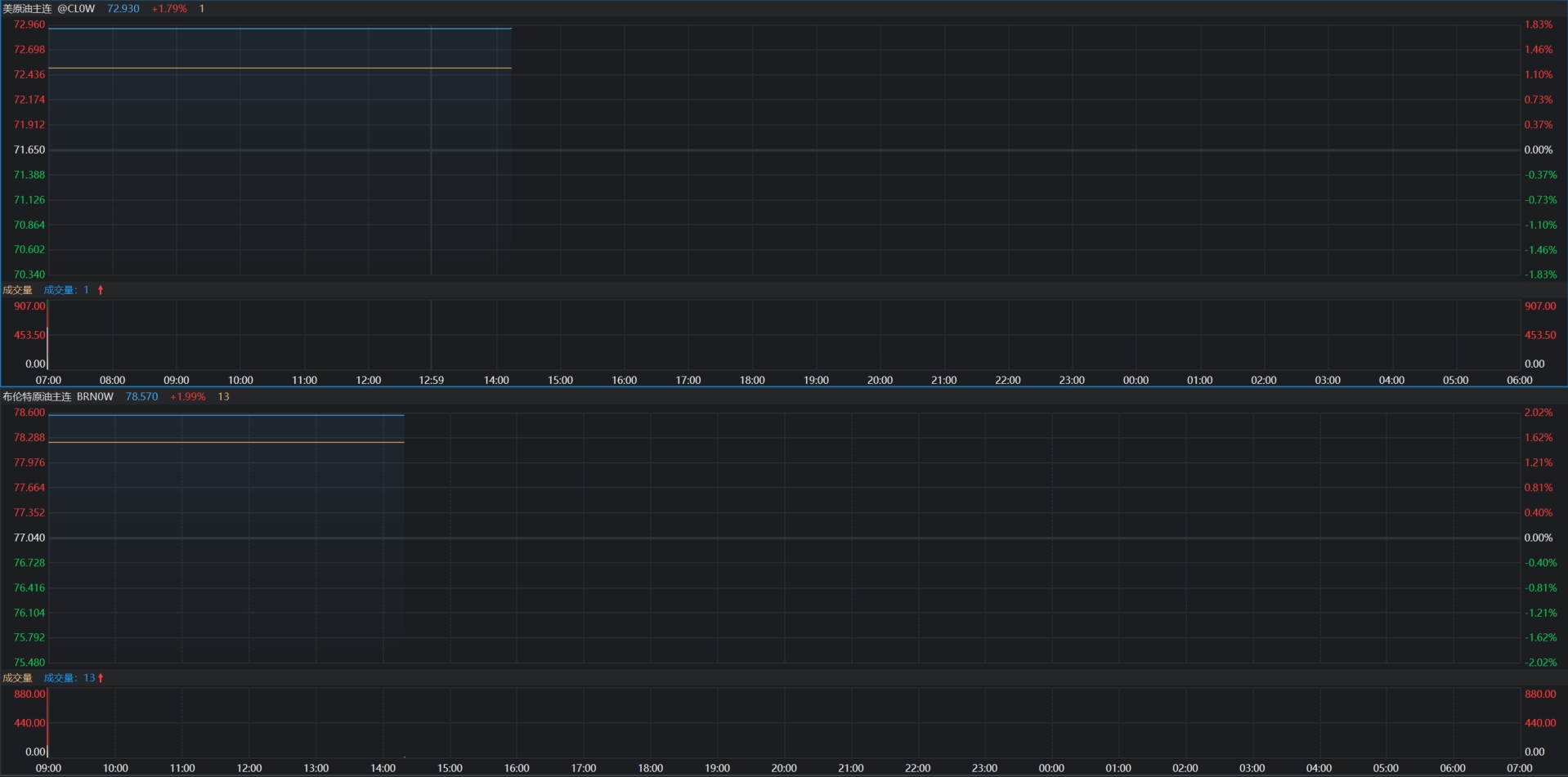This screenshot has width=1568, height=777.
Task: Click the 70.864 price axis label
Action: coord(29,225)
